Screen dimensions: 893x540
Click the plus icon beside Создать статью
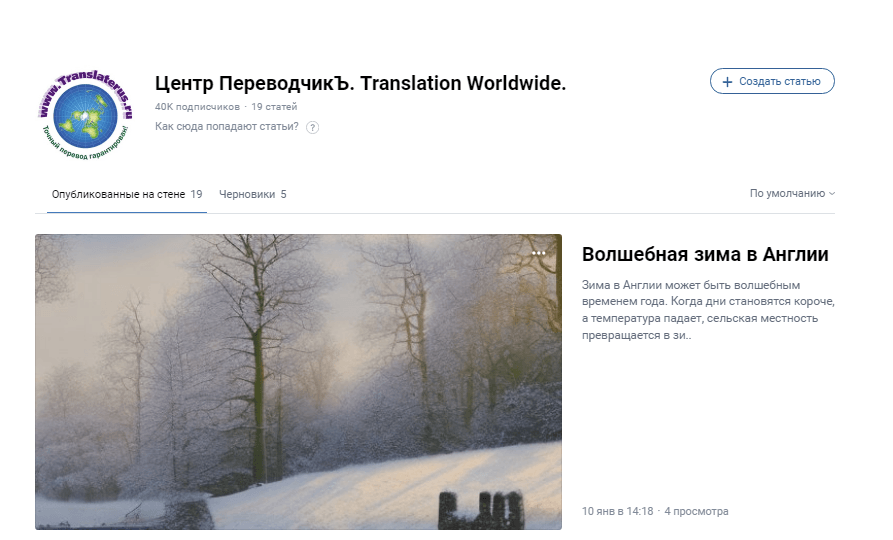pyautogui.click(x=727, y=82)
